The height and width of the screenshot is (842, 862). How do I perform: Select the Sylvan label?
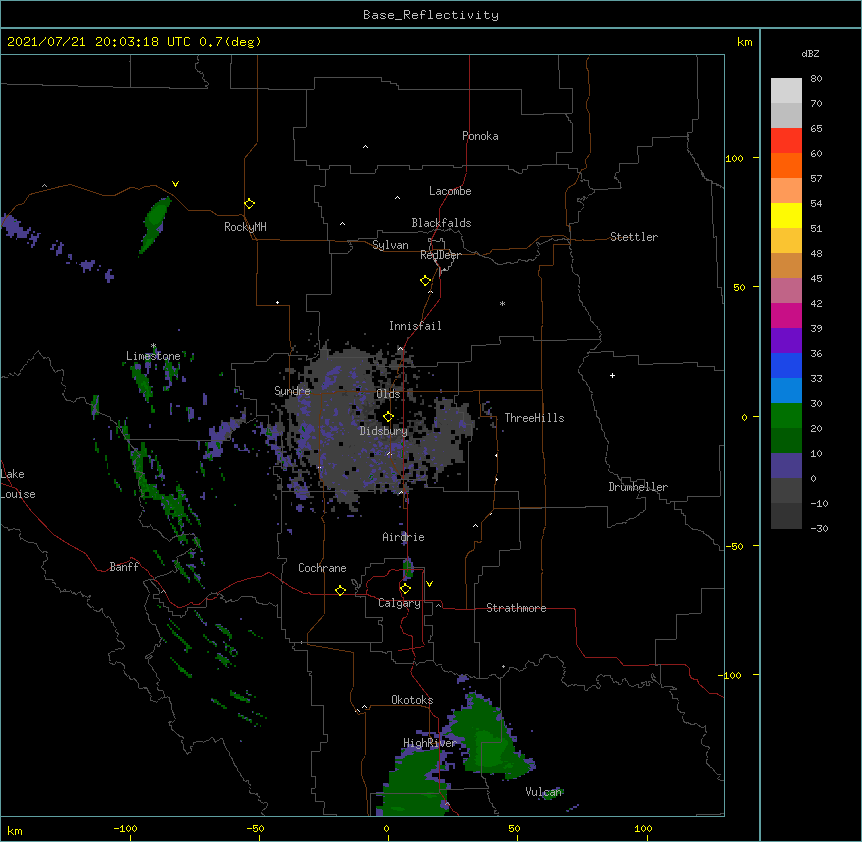click(390, 245)
